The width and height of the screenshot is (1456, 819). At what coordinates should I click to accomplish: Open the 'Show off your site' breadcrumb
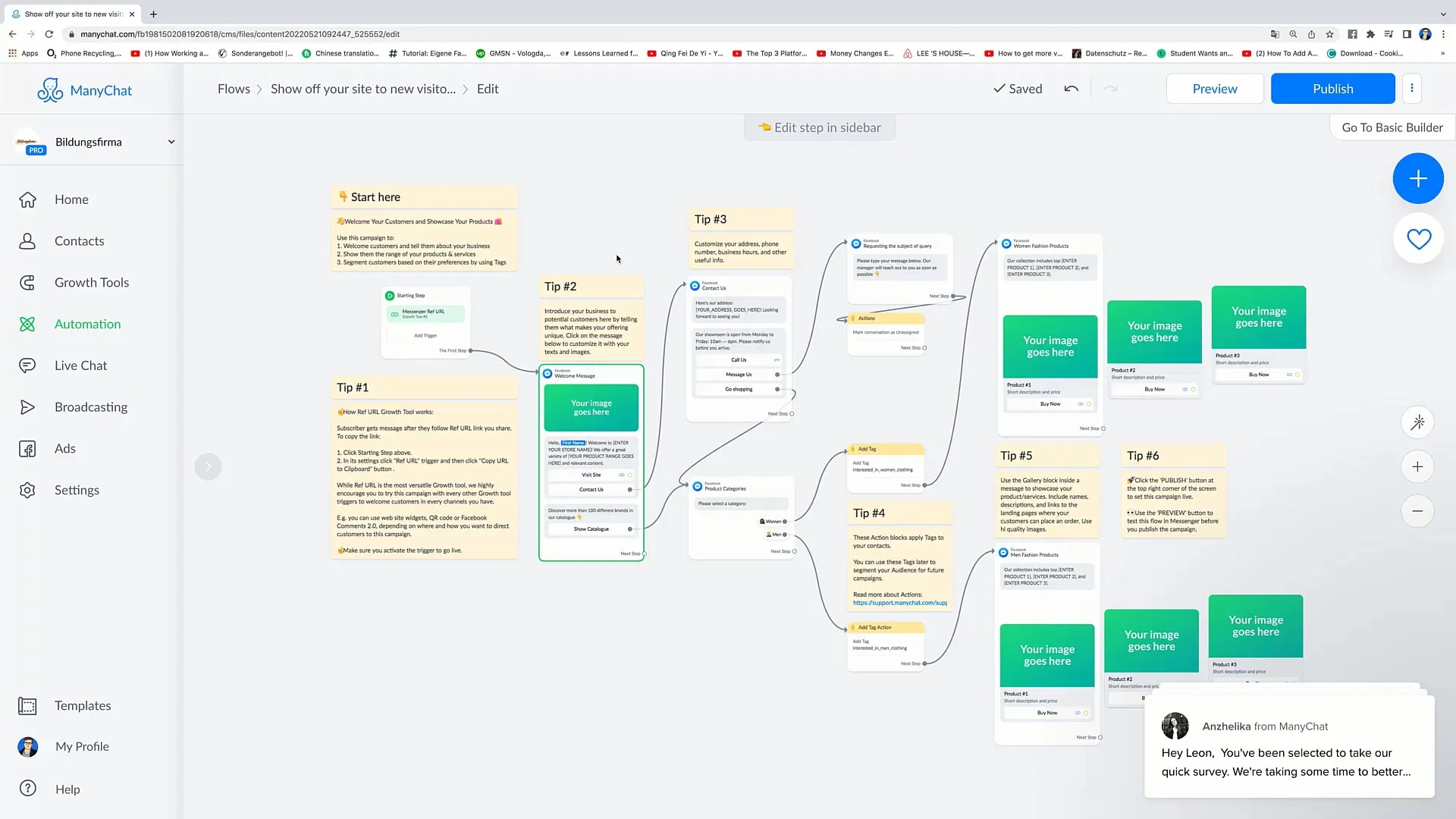[363, 89]
